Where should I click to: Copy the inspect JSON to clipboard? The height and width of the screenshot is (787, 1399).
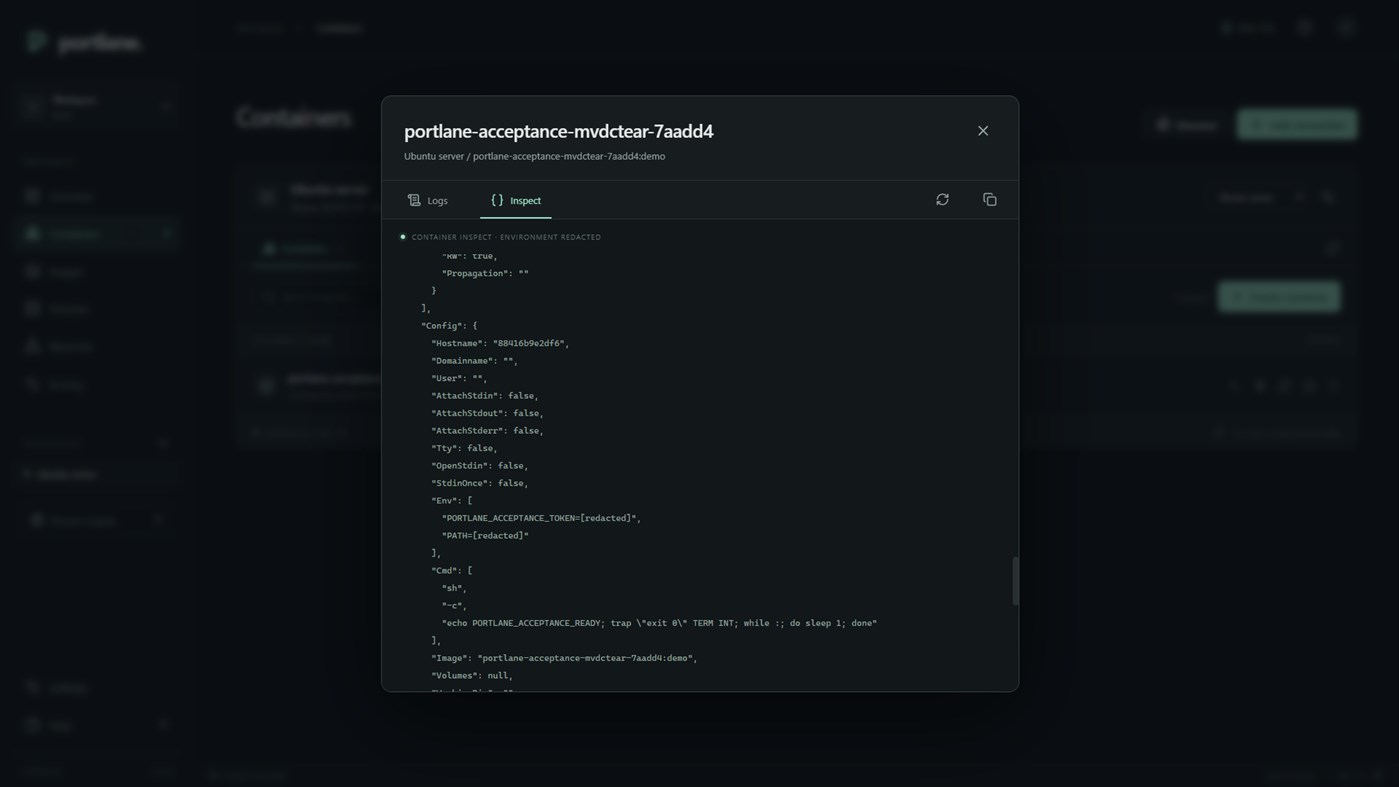click(x=989, y=200)
